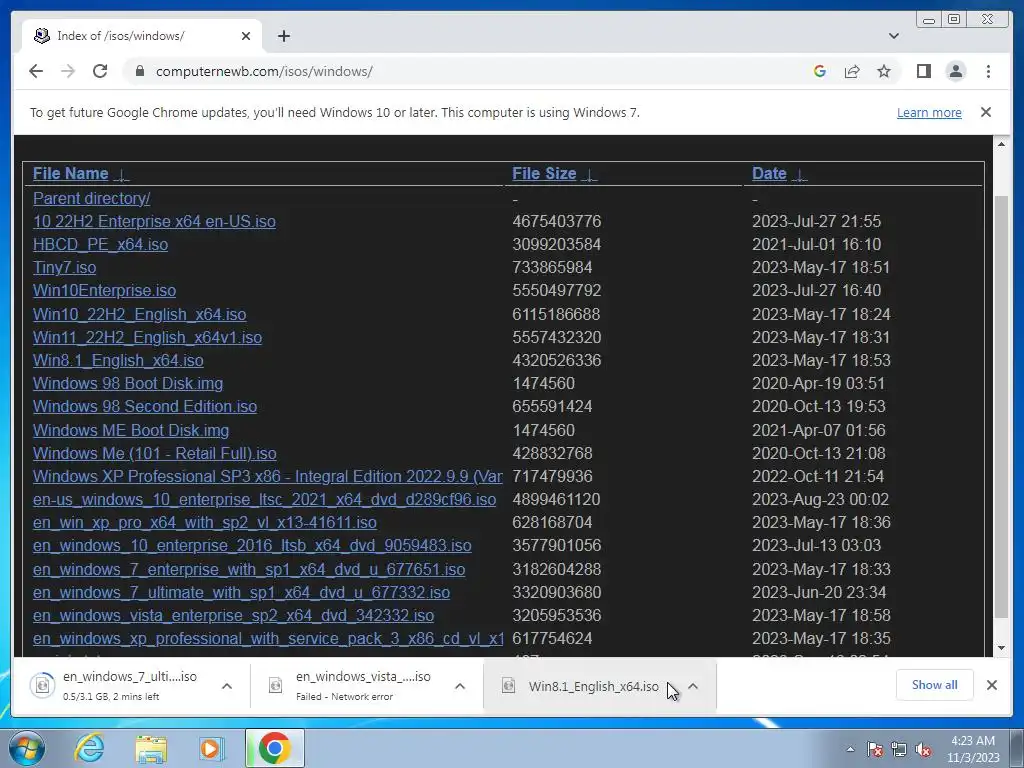Open the Chrome profile avatar

click(955, 71)
